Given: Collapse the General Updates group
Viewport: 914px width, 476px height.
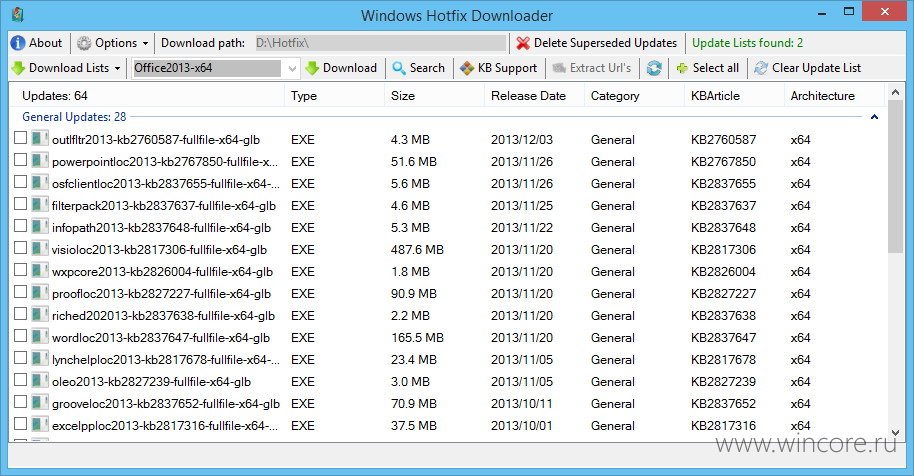Looking at the screenshot, I should tap(874, 117).
